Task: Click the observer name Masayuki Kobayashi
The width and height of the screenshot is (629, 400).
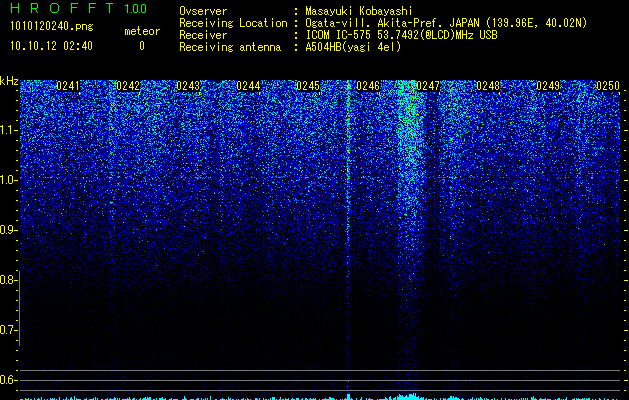Action: pos(359,11)
